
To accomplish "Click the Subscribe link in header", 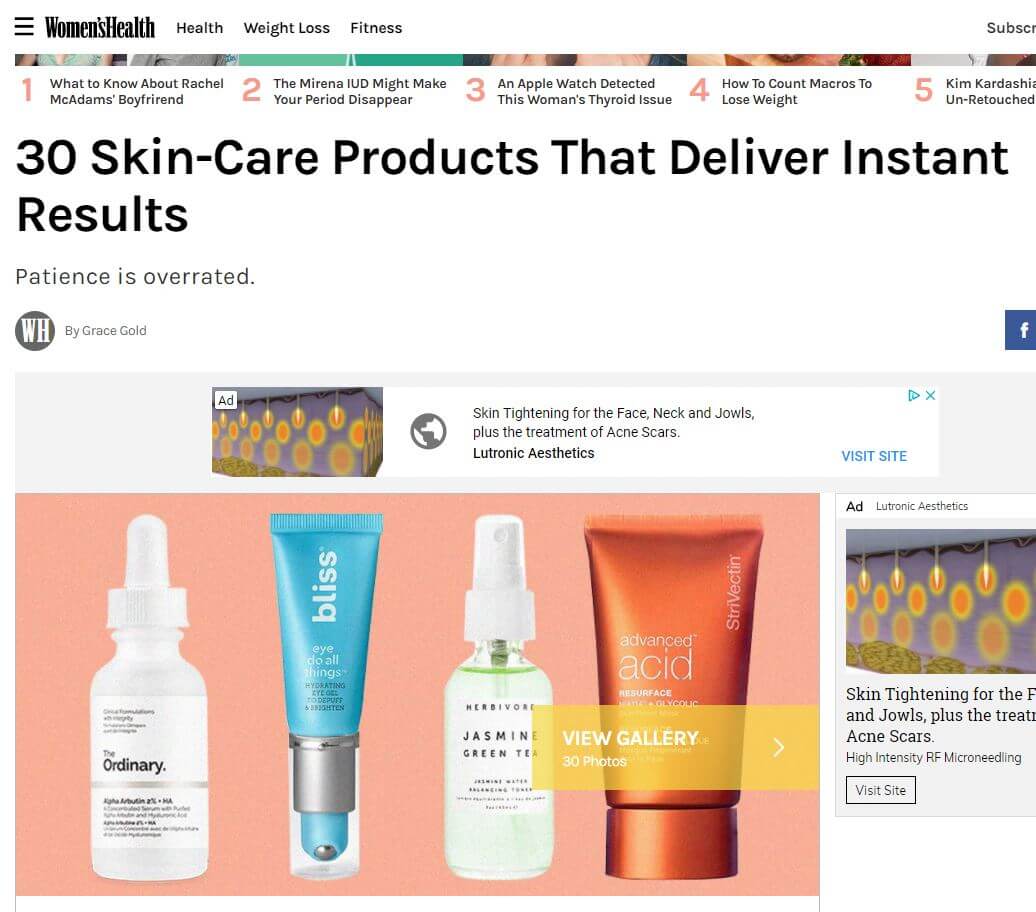I will point(1011,28).
